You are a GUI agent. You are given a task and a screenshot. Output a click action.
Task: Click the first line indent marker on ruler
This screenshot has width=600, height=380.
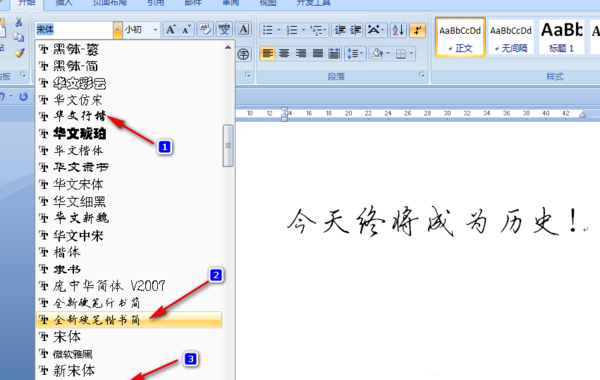(284, 110)
